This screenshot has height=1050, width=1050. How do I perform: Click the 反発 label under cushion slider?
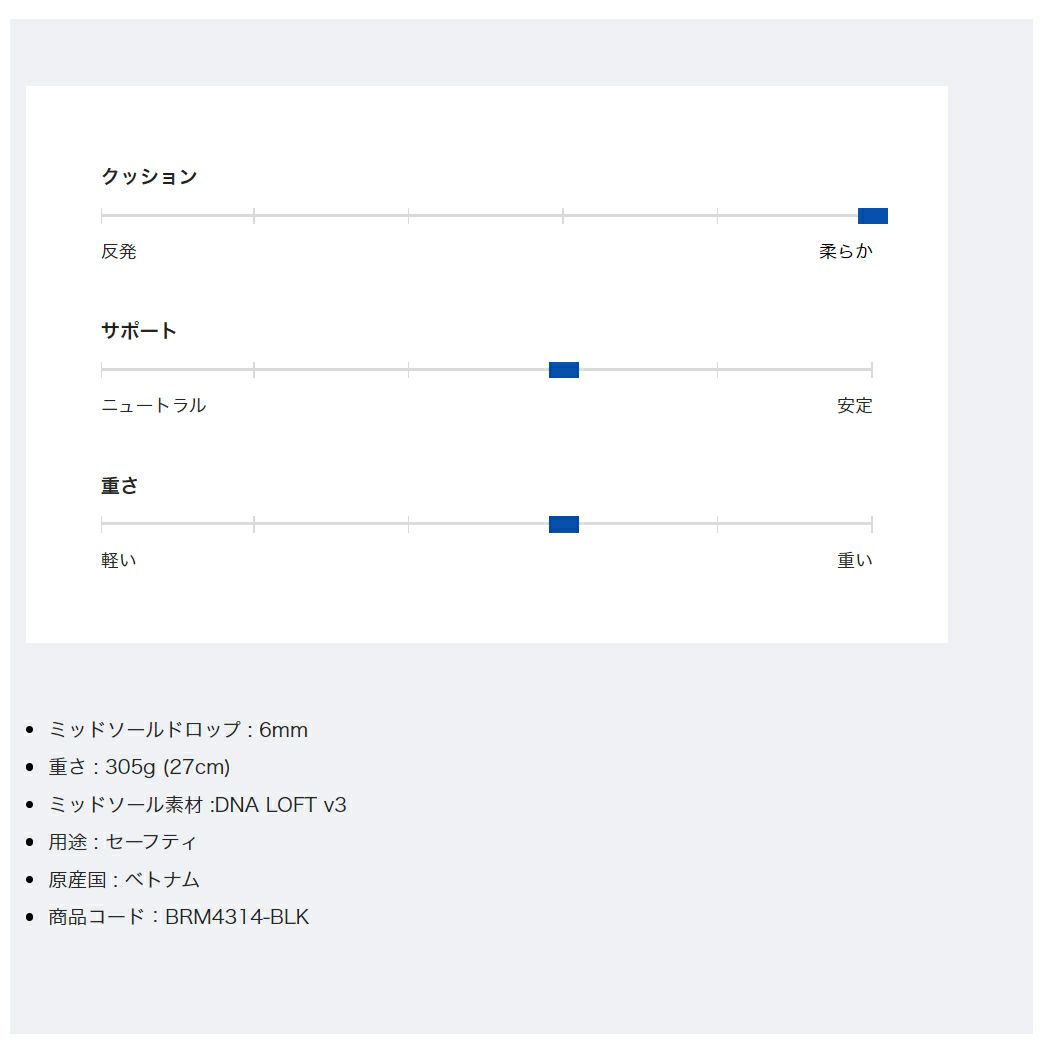pyautogui.click(x=118, y=252)
